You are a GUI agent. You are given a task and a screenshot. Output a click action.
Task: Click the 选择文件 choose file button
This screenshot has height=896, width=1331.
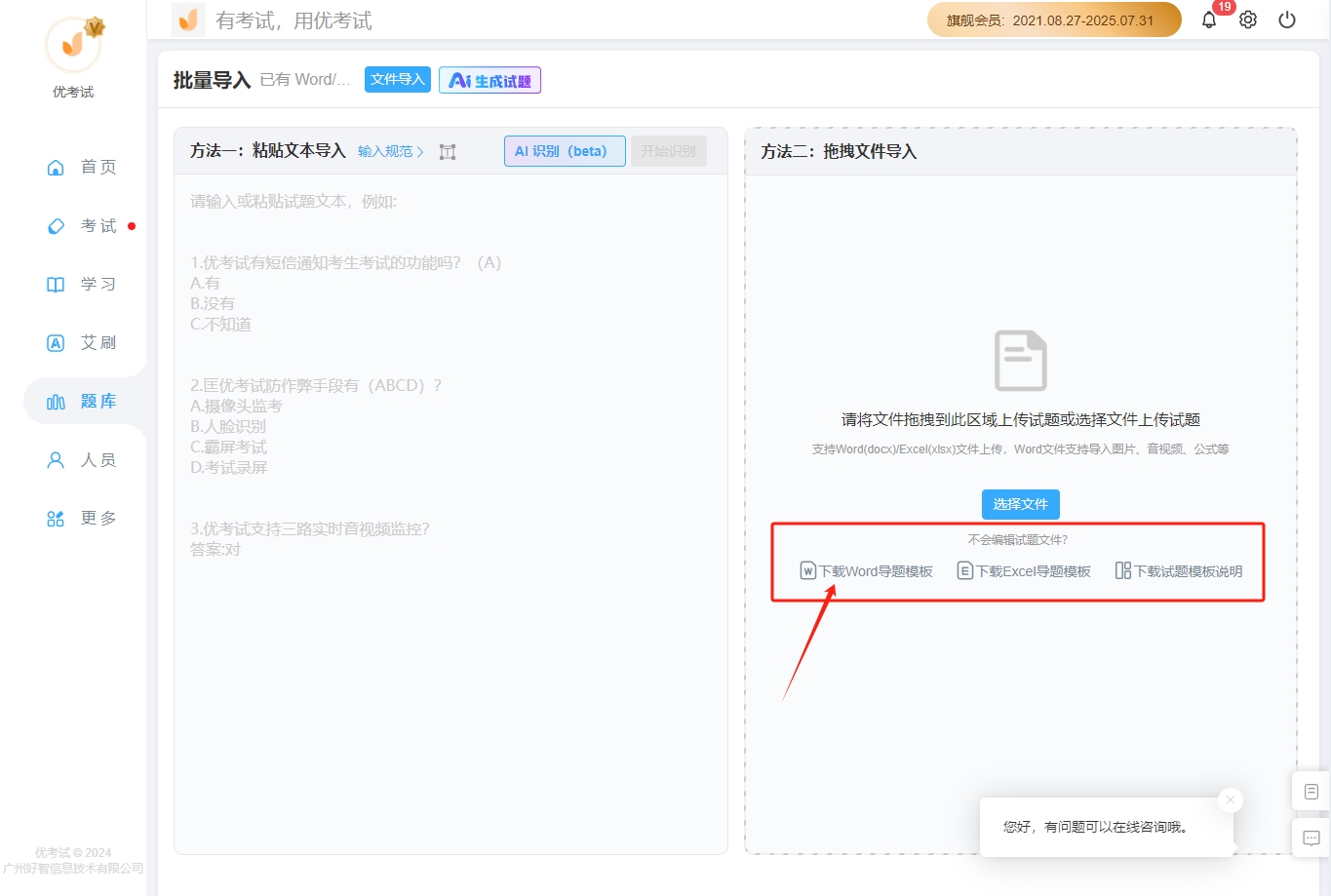pyautogui.click(x=1020, y=504)
